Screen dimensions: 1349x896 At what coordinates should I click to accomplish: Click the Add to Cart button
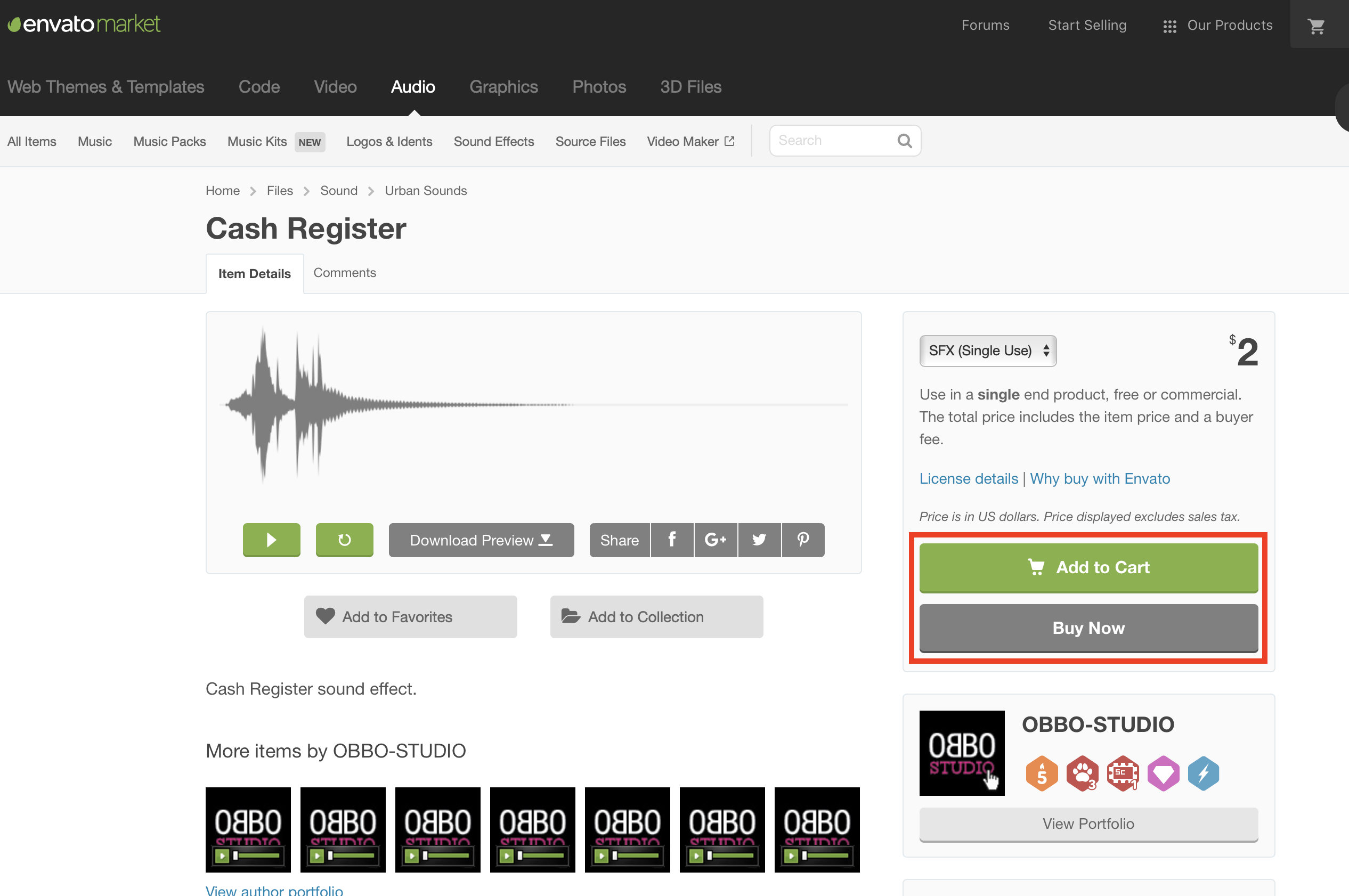click(1088, 567)
